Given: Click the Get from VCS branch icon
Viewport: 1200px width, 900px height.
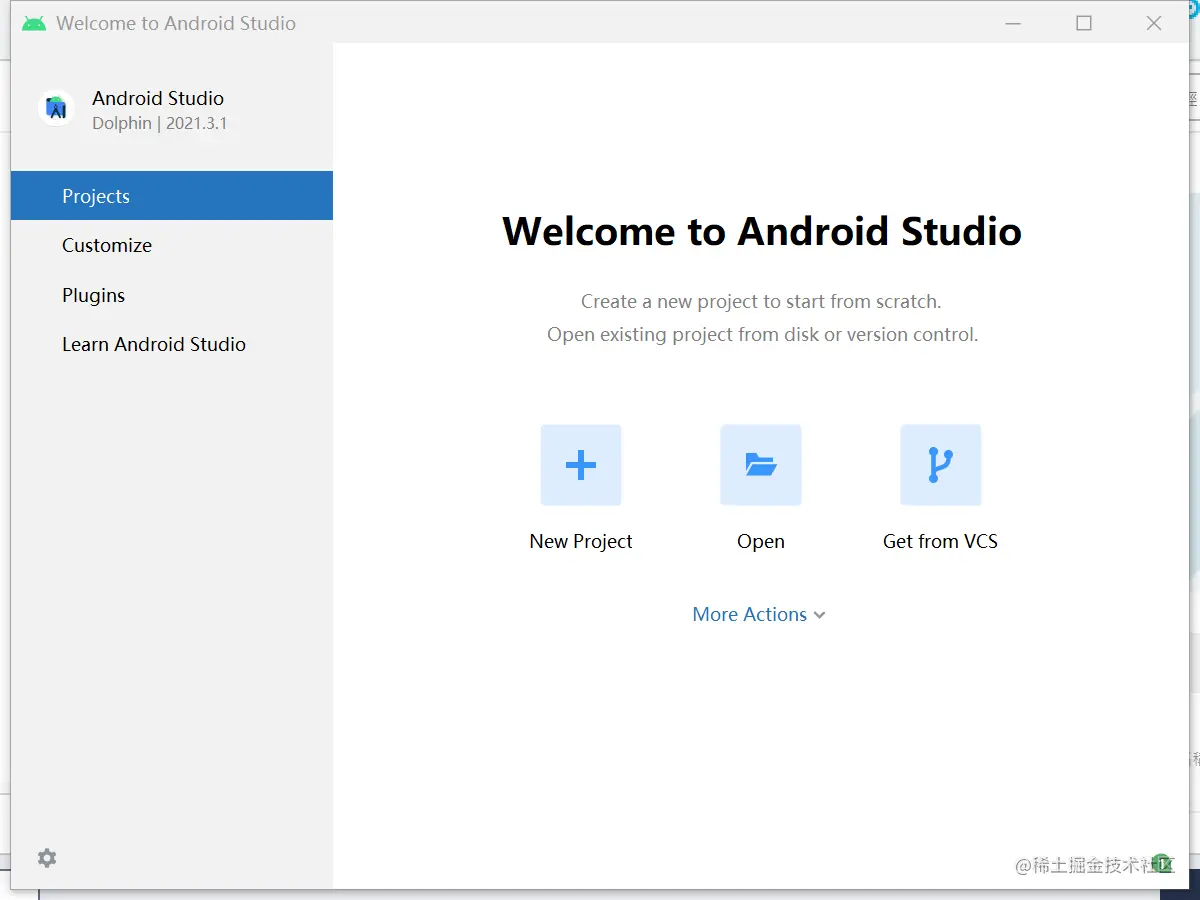Looking at the screenshot, I should (941, 465).
